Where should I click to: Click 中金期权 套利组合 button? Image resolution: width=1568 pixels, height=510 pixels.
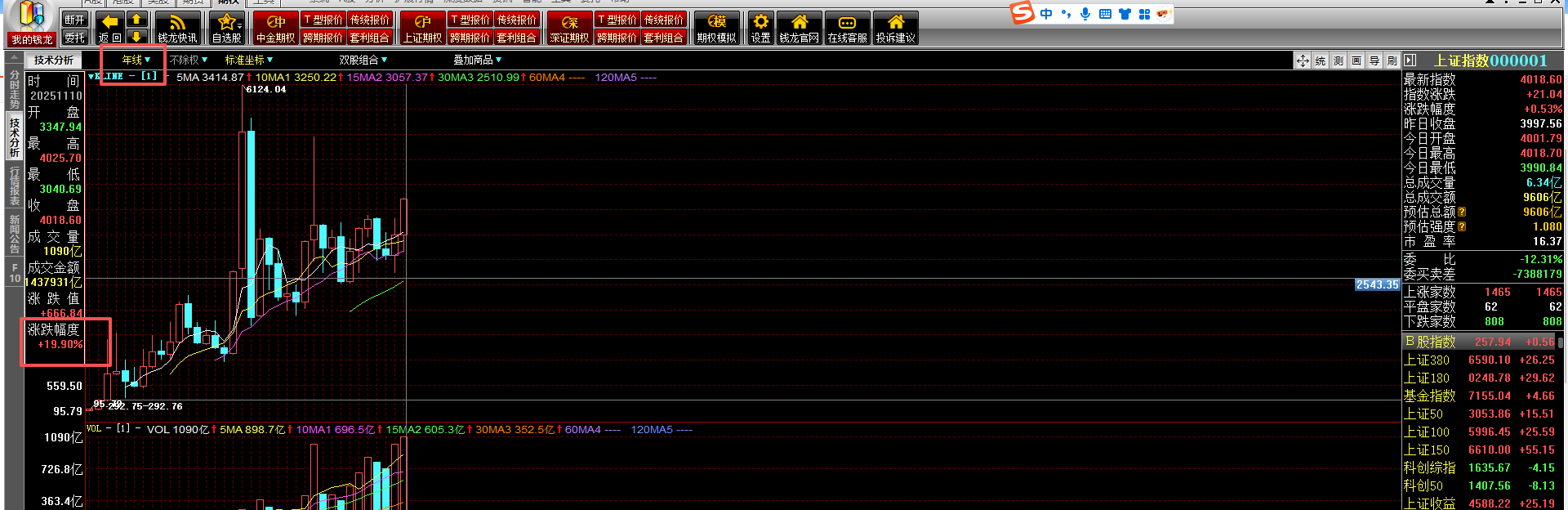tap(370, 38)
